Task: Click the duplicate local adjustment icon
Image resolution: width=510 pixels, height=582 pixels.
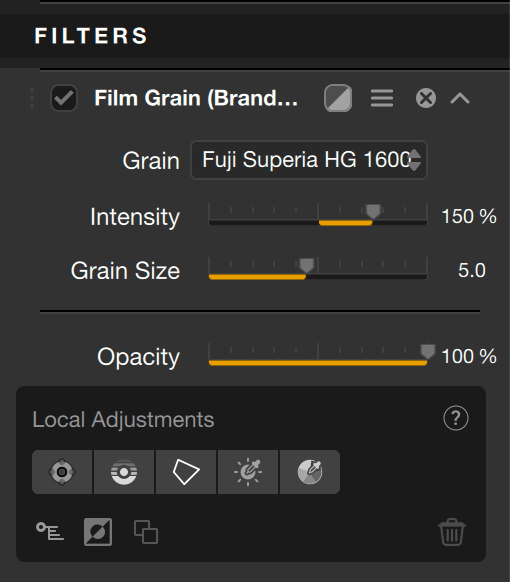Action: [146, 532]
